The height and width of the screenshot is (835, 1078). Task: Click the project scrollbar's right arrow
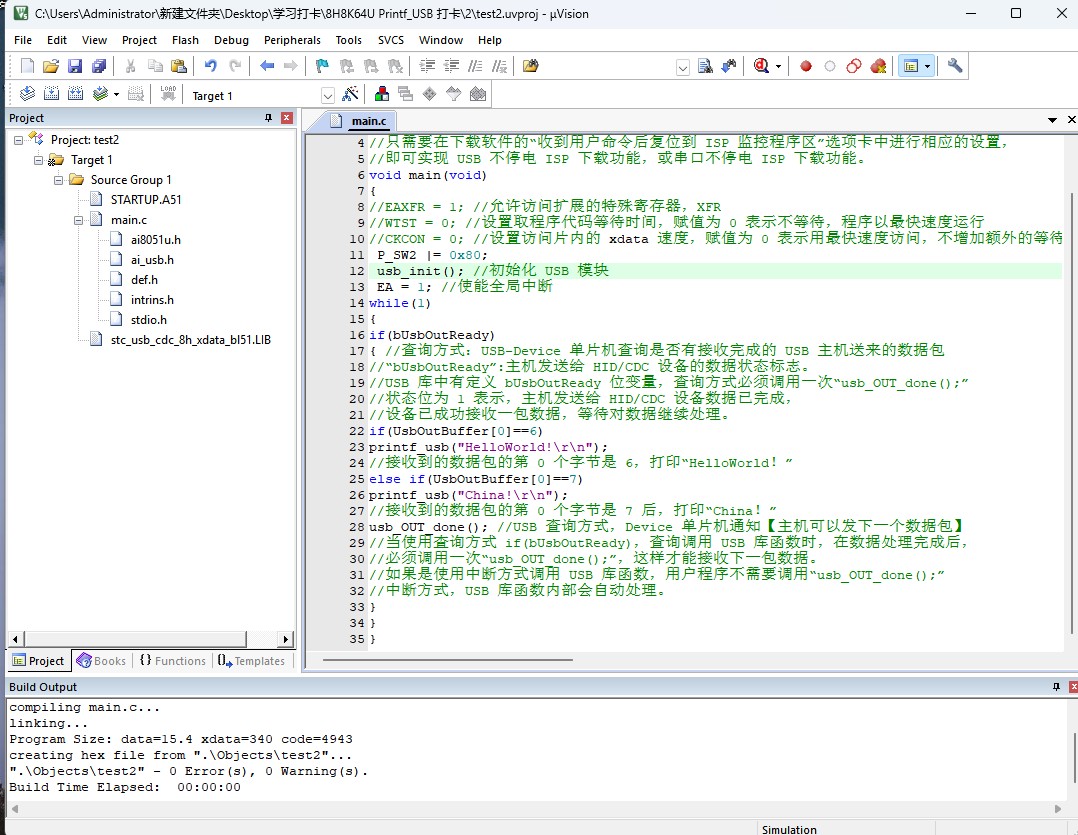point(286,639)
